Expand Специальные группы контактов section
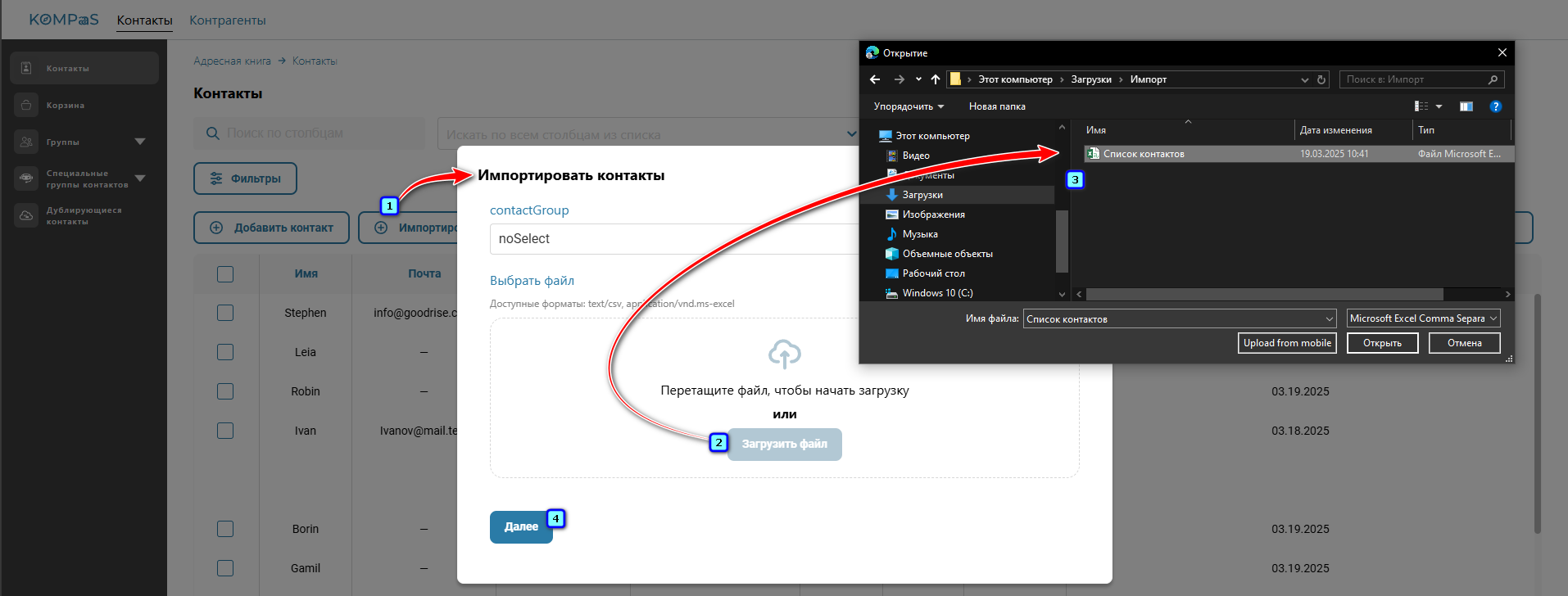Viewport: 1568px width, 596px height. (x=140, y=178)
